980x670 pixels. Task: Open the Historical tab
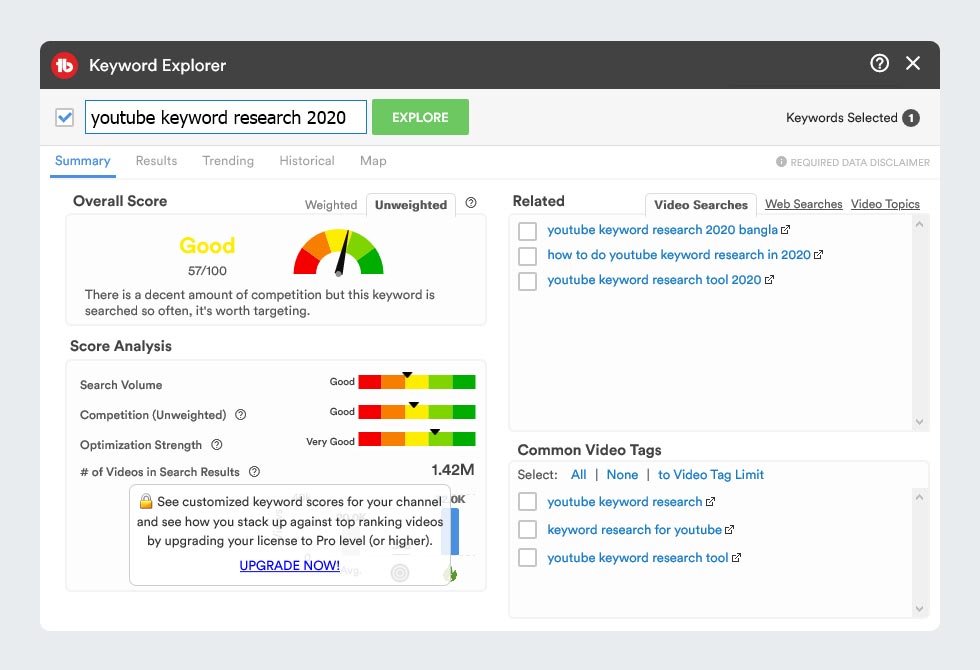coord(307,161)
